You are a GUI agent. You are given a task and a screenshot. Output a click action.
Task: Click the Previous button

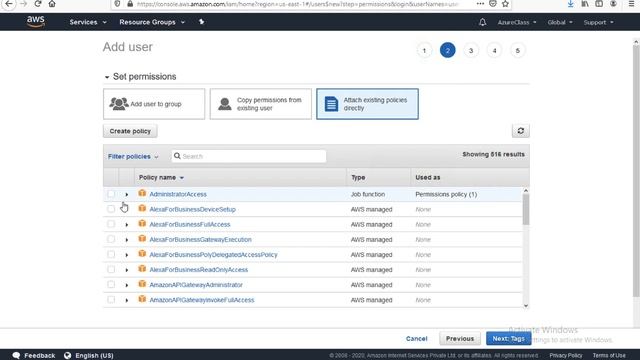coord(460,338)
